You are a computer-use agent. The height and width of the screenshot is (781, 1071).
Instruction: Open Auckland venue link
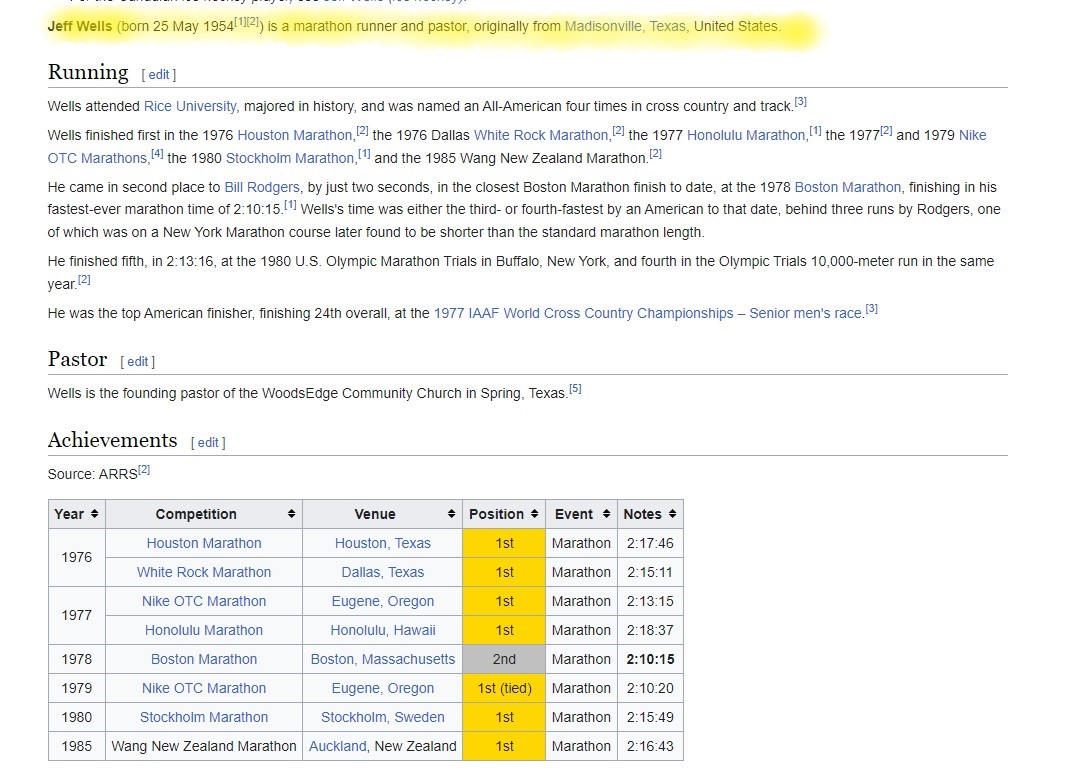click(337, 746)
